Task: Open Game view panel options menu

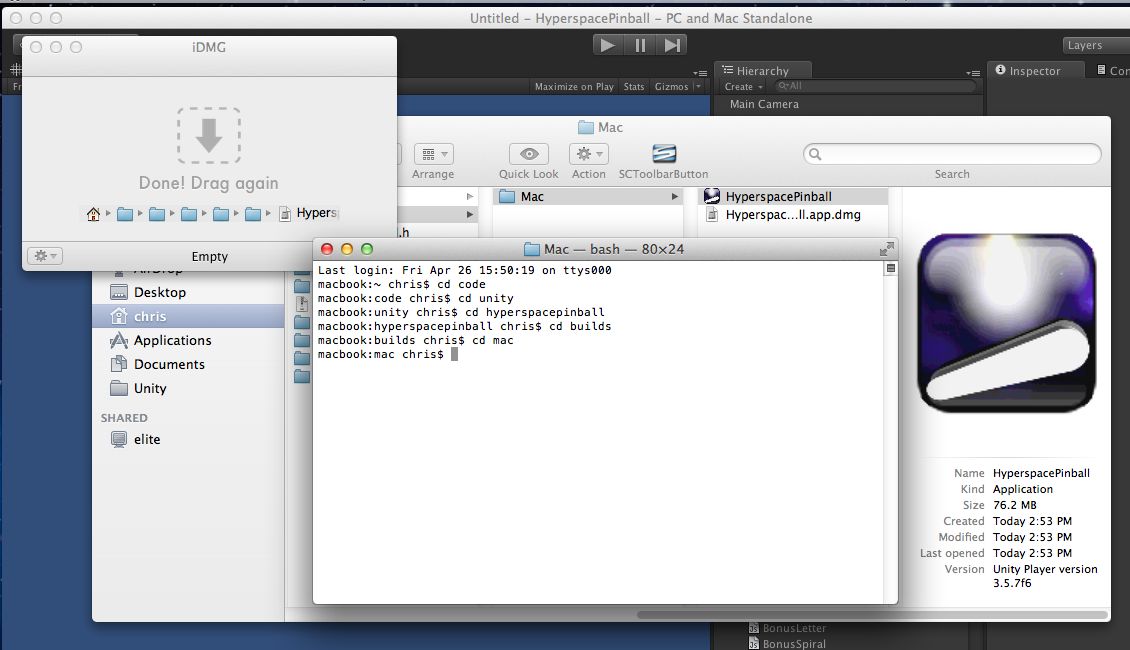Action: (700, 73)
